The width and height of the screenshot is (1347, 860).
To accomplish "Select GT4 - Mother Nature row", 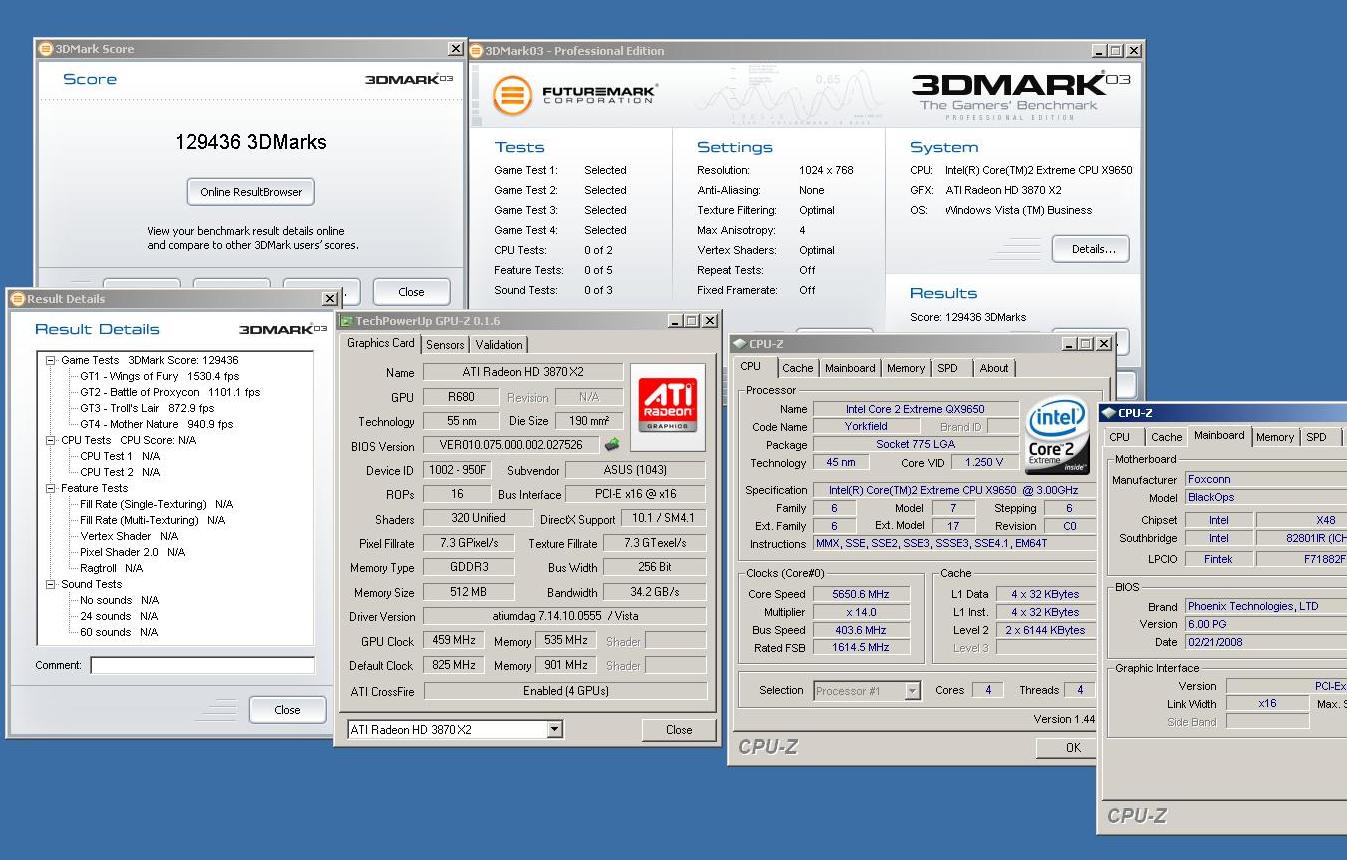I will (x=157, y=424).
